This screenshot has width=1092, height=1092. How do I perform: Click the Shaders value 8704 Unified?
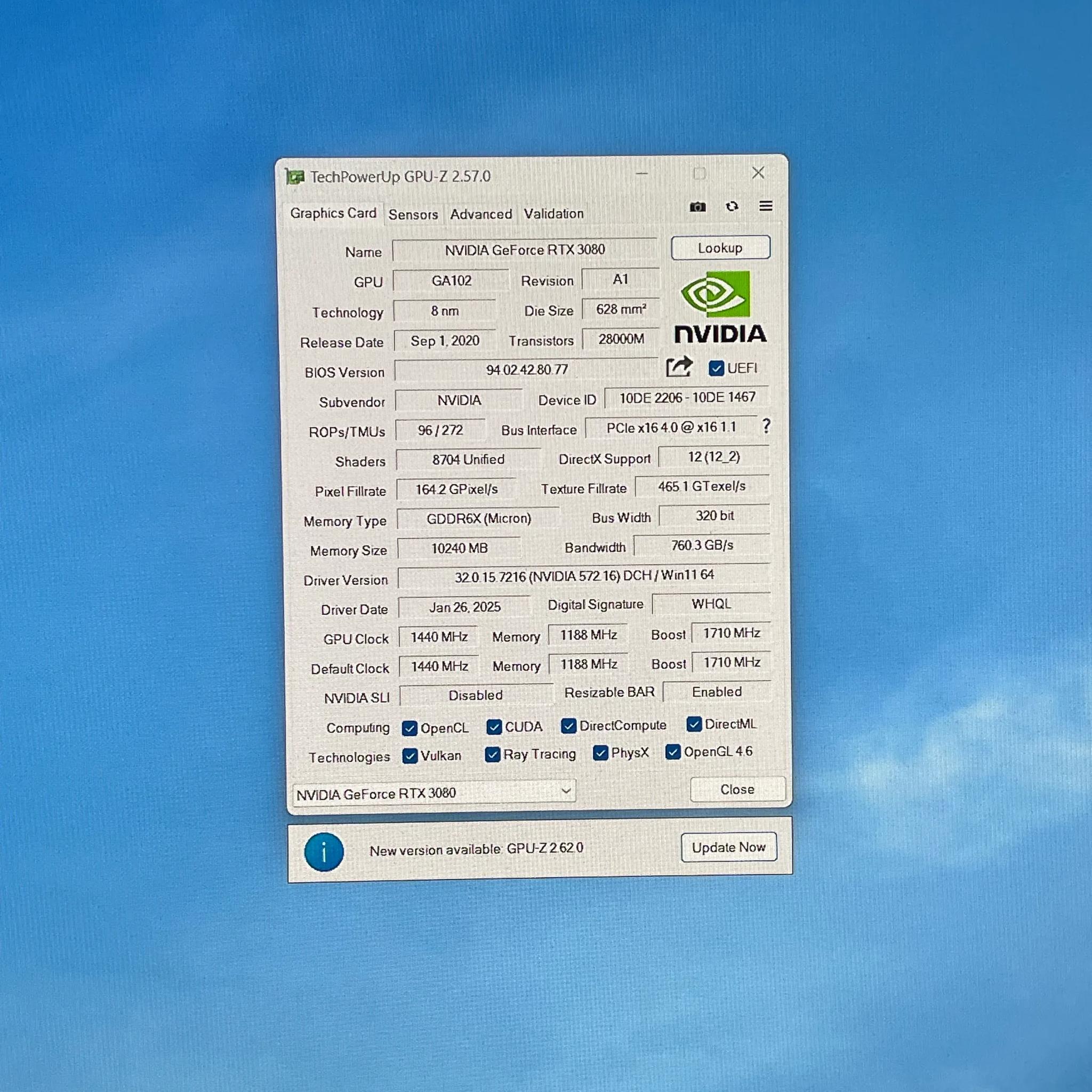tap(469, 460)
